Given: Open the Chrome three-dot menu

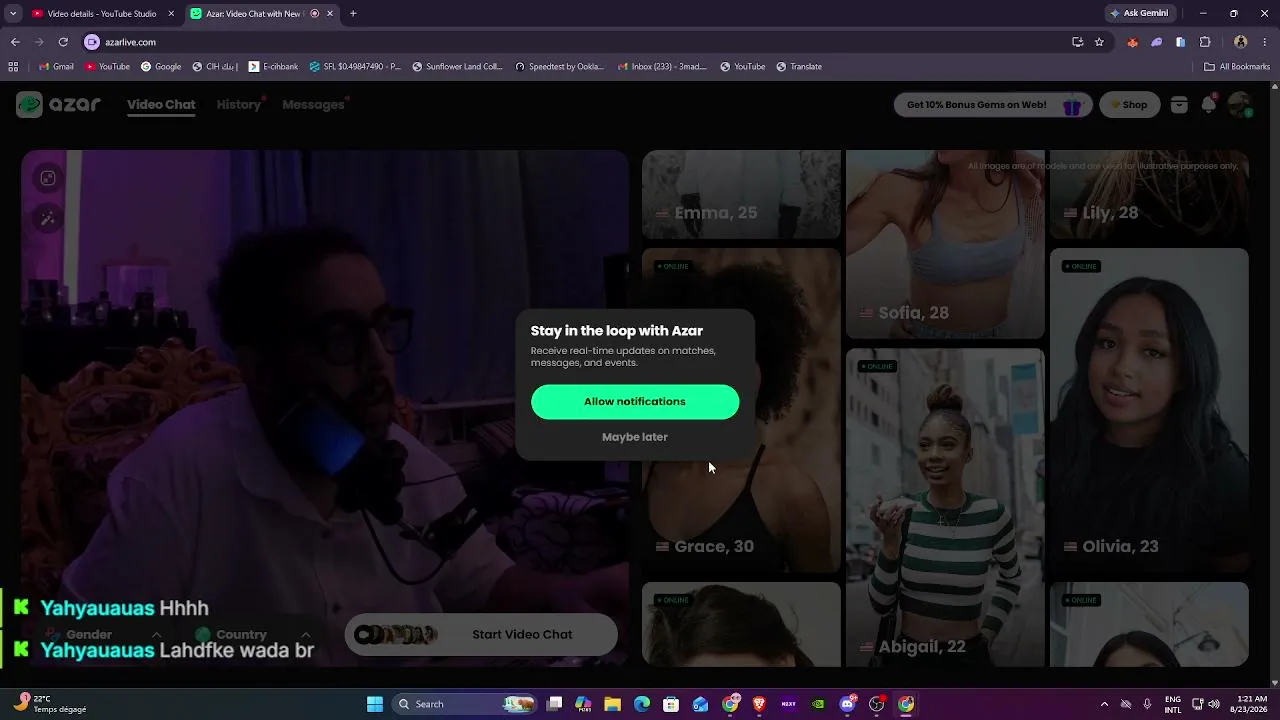Looking at the screenshot, I should tap(1266, 42).
